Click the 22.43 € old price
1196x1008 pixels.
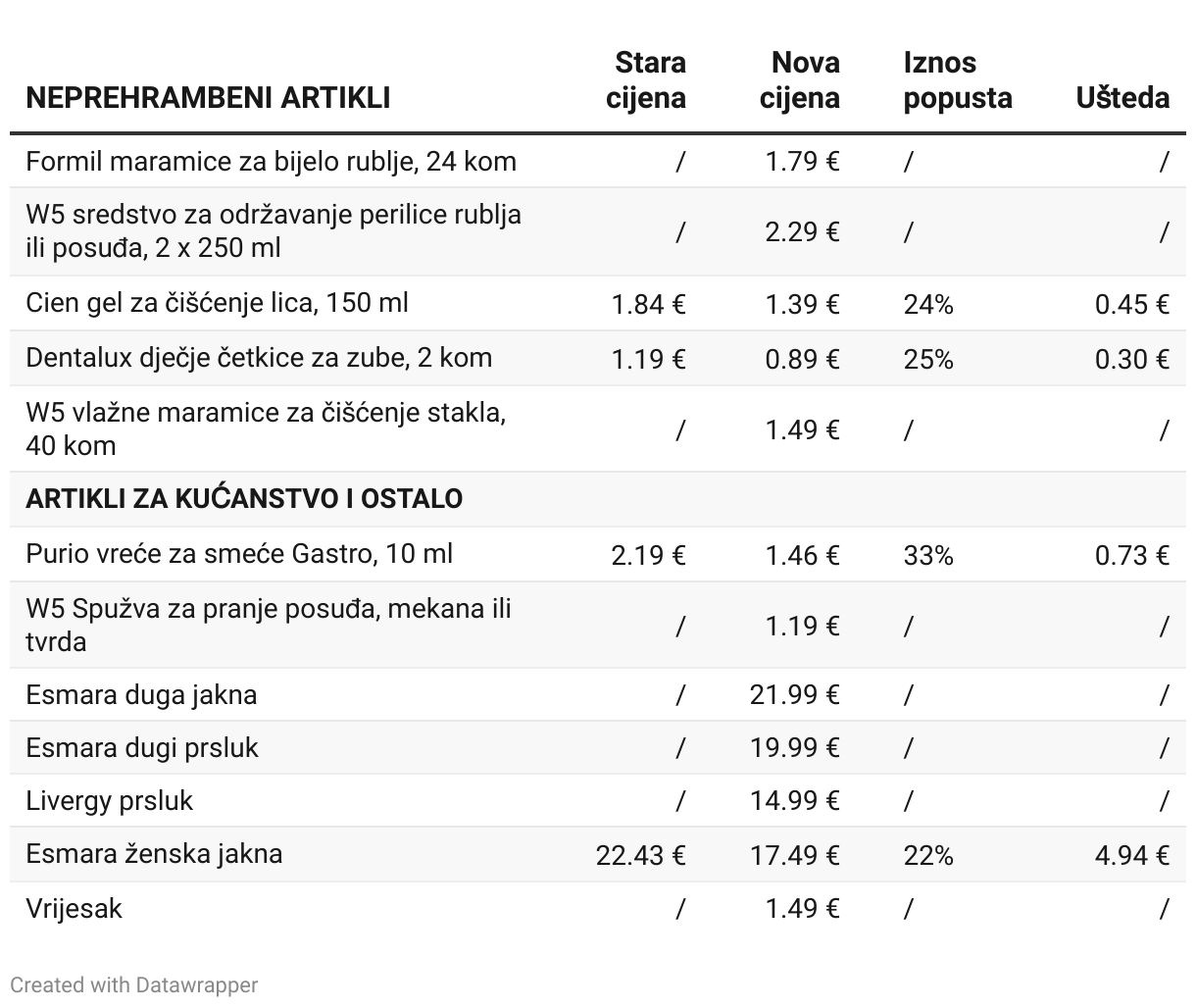coord(641,855)
